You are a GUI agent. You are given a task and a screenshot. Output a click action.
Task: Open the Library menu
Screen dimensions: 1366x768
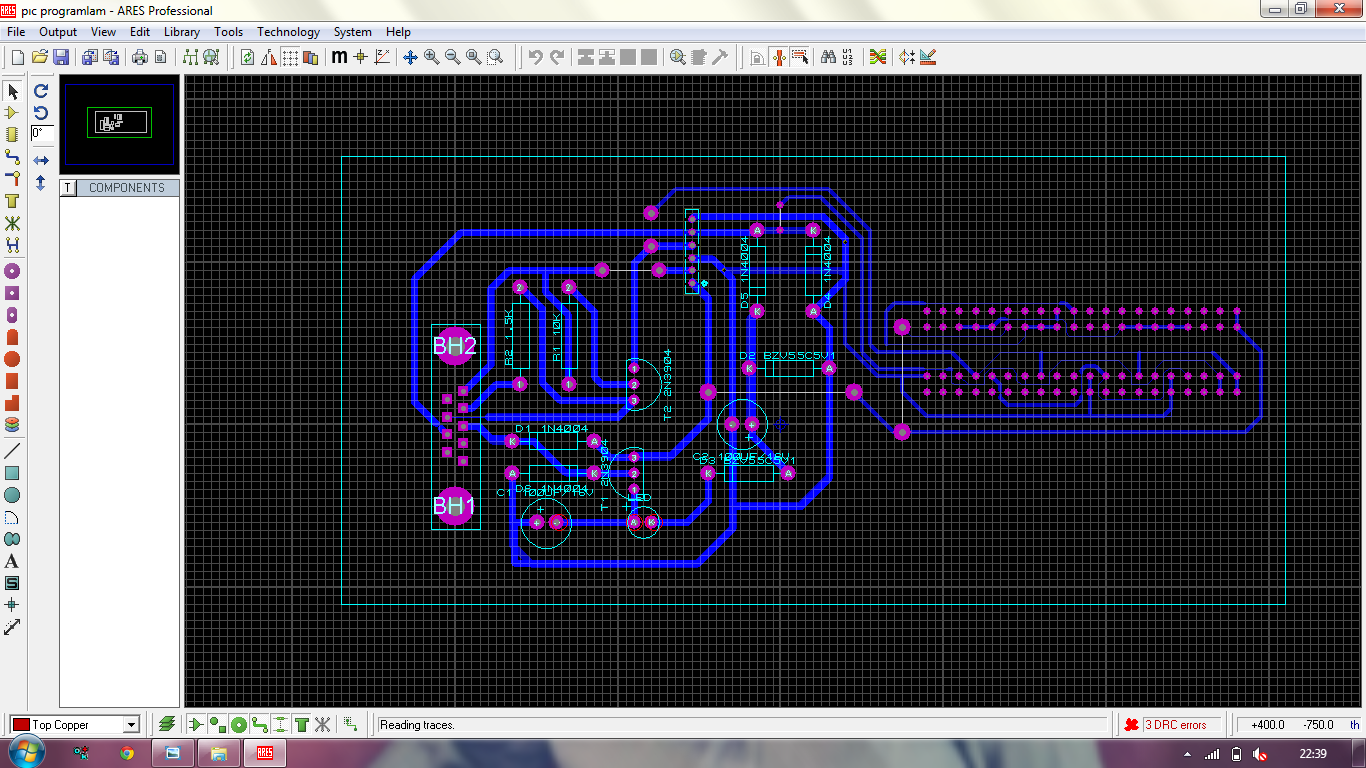coord(182,32)
